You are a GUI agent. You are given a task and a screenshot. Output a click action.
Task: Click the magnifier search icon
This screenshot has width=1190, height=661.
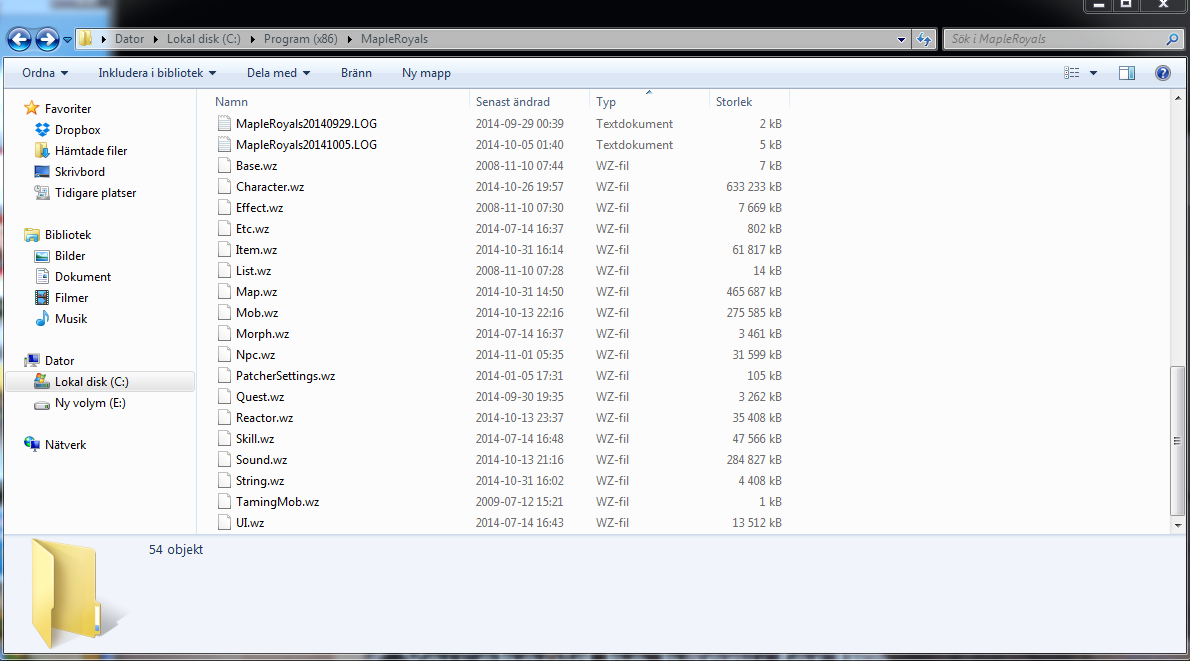[1173, 39]
